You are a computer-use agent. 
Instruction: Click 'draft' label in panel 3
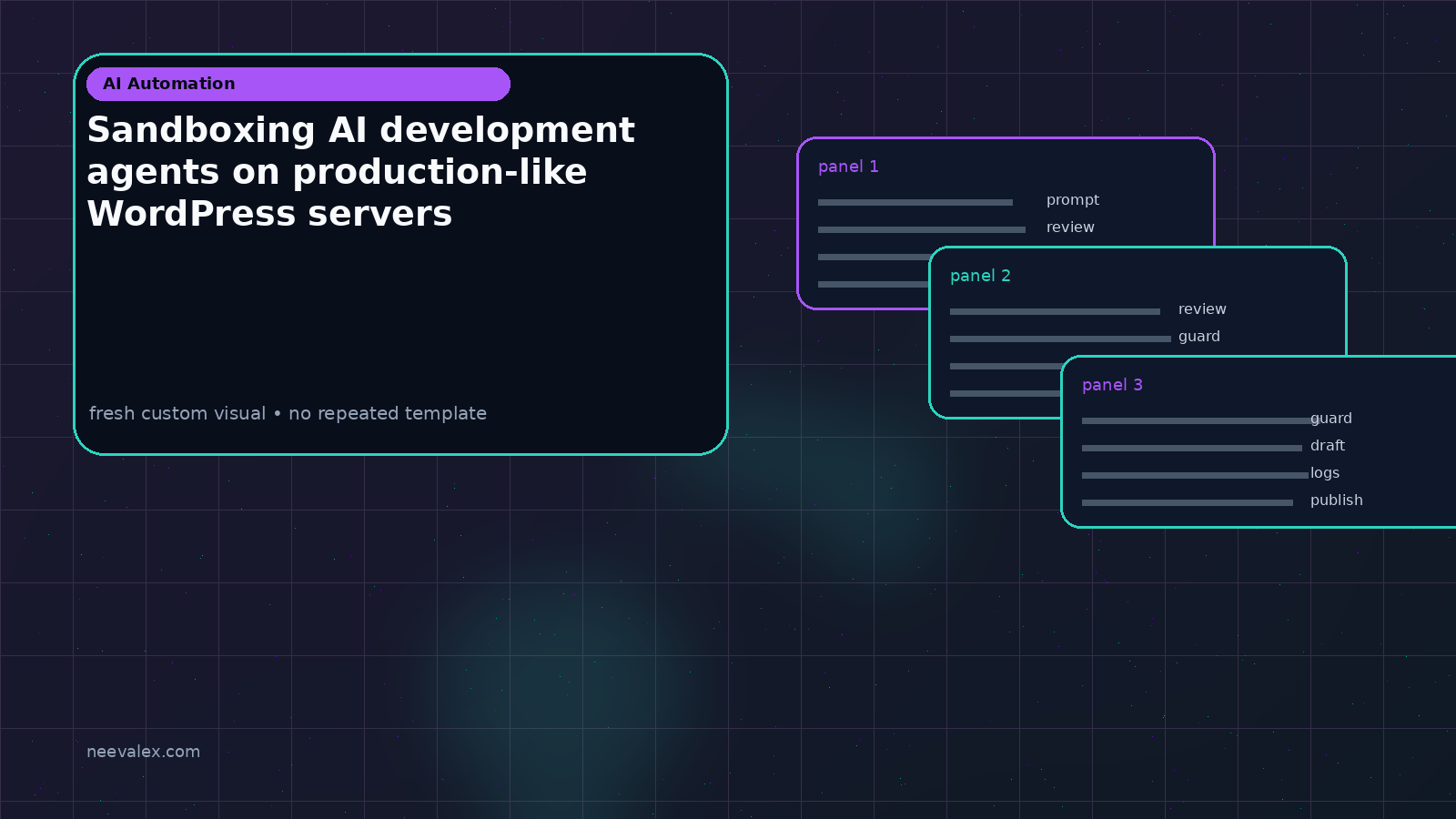1328,446
